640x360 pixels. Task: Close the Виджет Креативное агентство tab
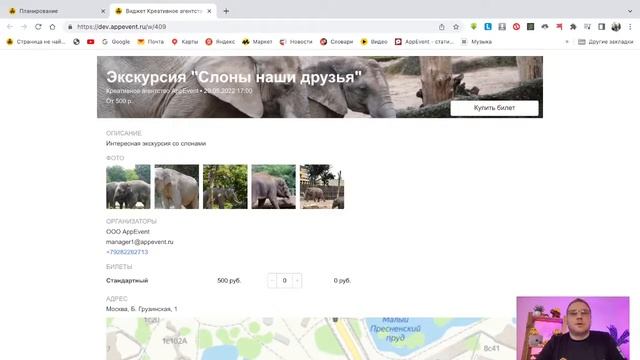209,11
